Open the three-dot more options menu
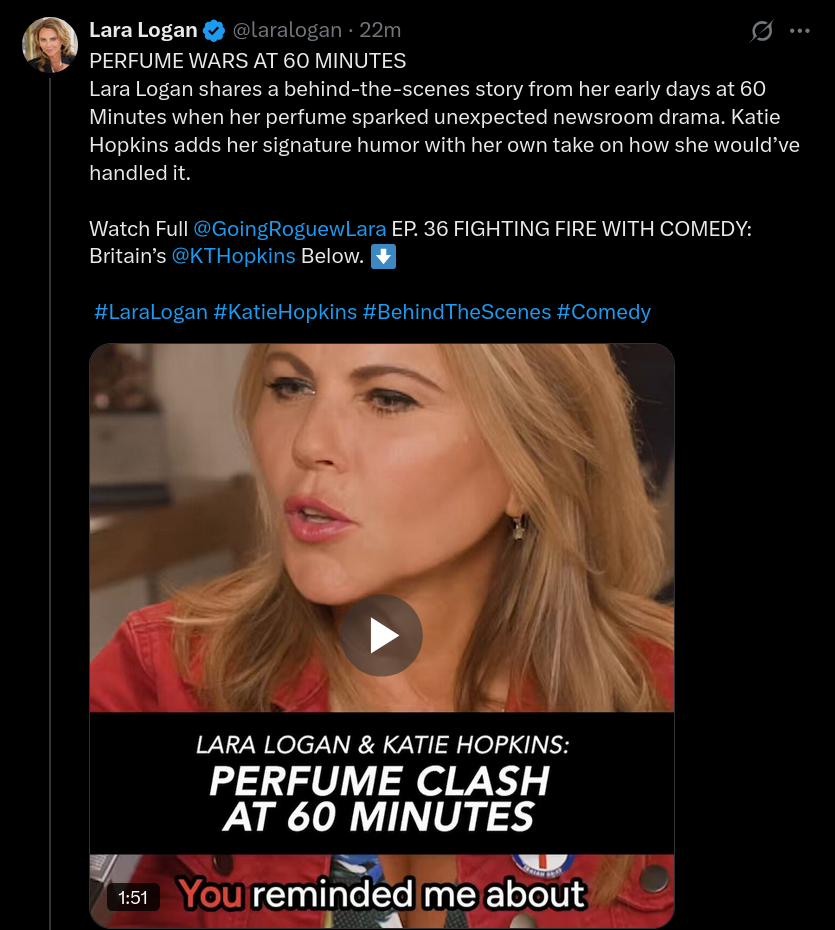 coord(799,31)
